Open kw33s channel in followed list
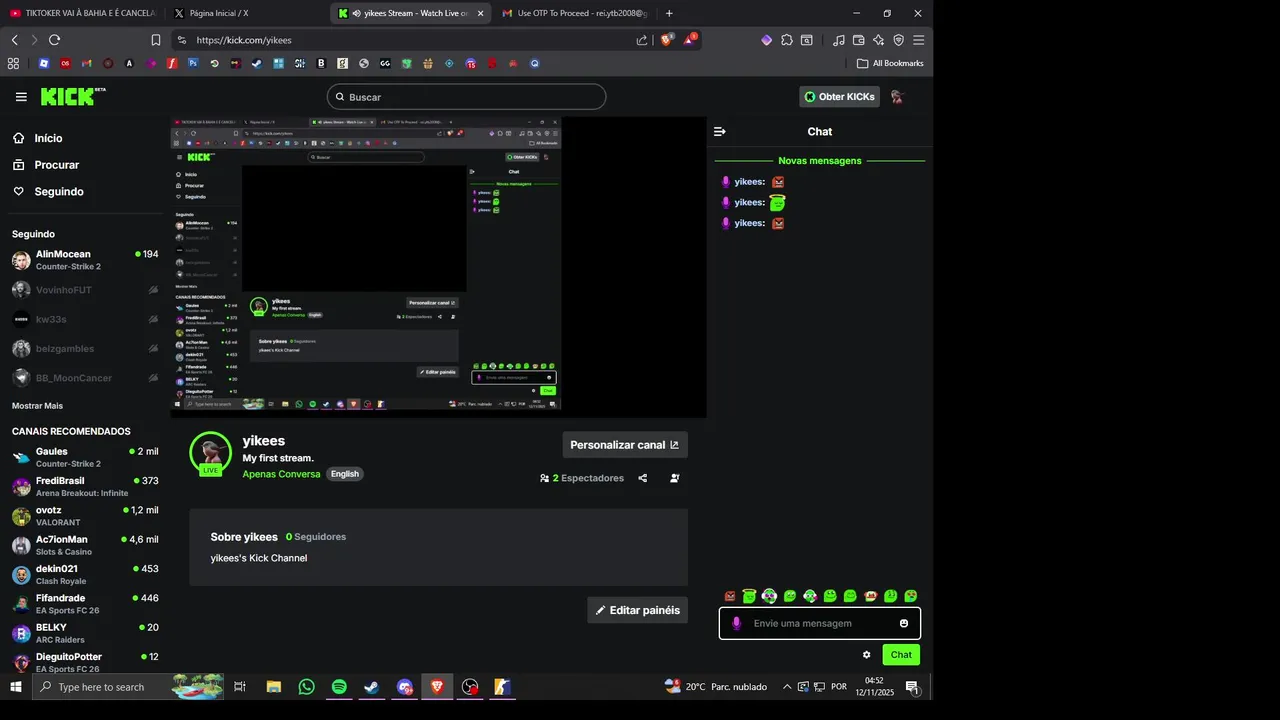 (x=84, y=319)
